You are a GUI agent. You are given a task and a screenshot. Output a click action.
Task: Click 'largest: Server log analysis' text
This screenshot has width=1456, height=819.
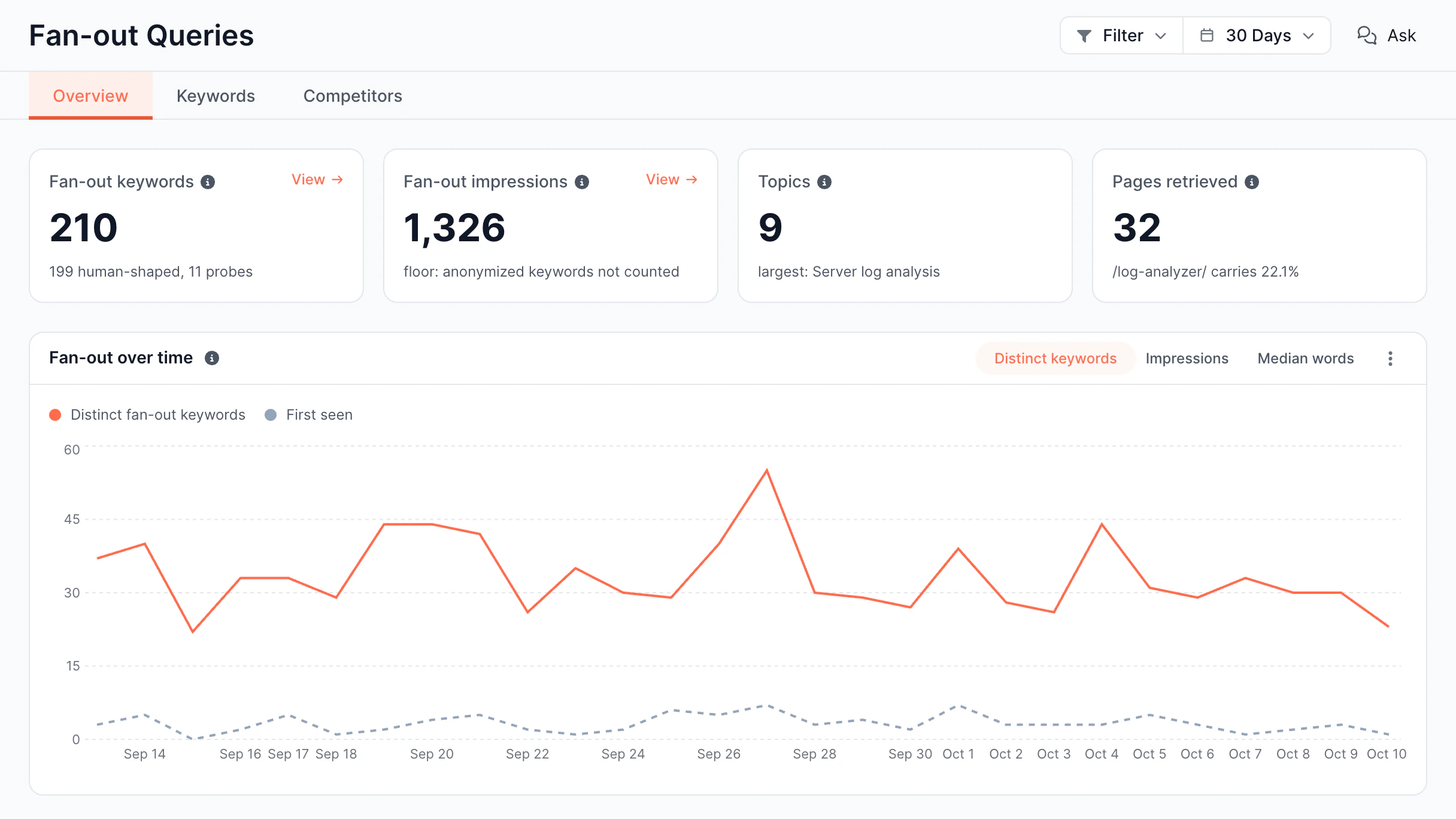click(849, 272)
